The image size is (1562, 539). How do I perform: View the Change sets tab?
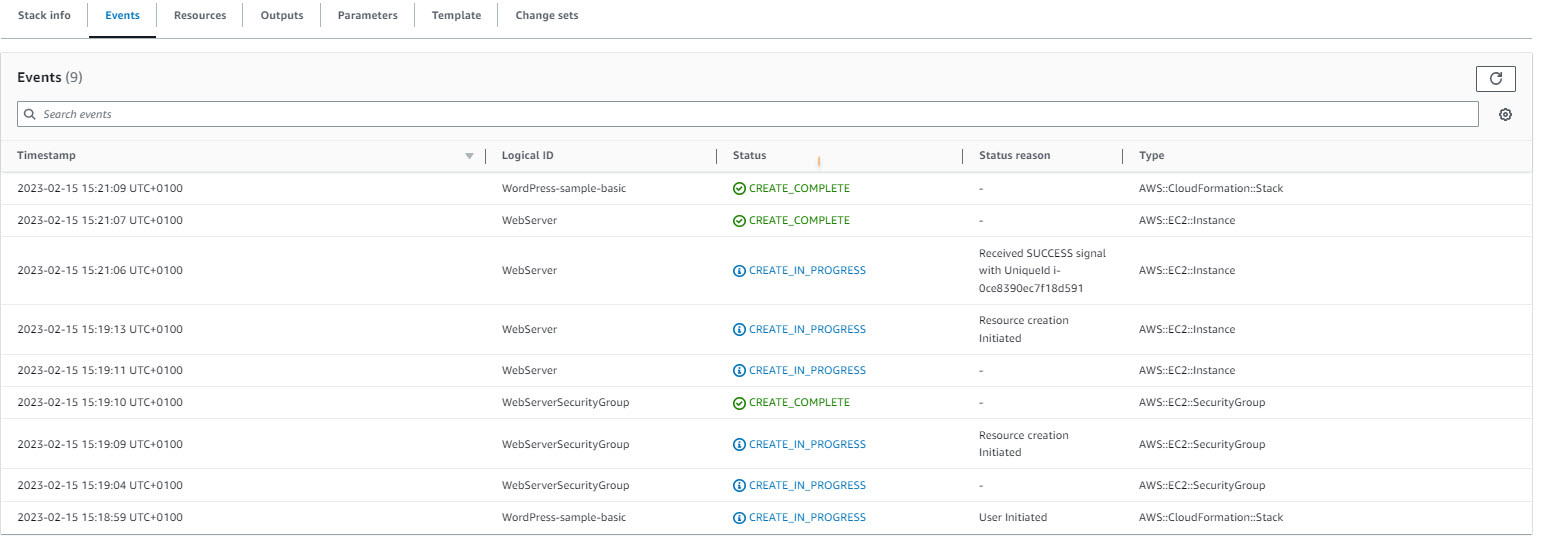pyautogui.click(x=546, y=16)
